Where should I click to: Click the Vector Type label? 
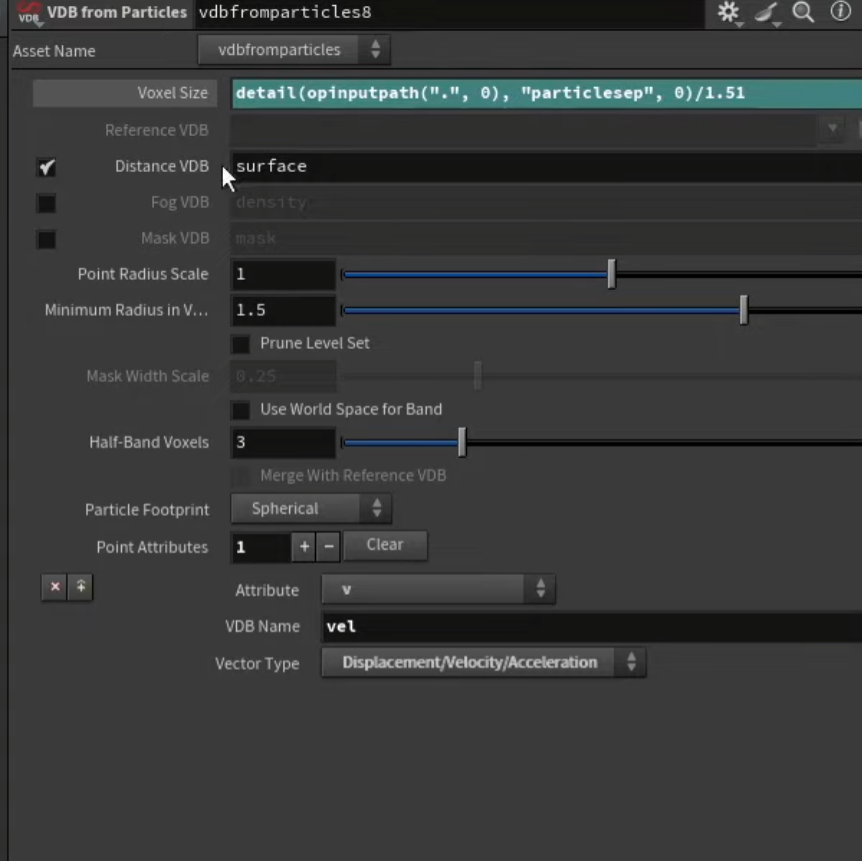point(257,664)
